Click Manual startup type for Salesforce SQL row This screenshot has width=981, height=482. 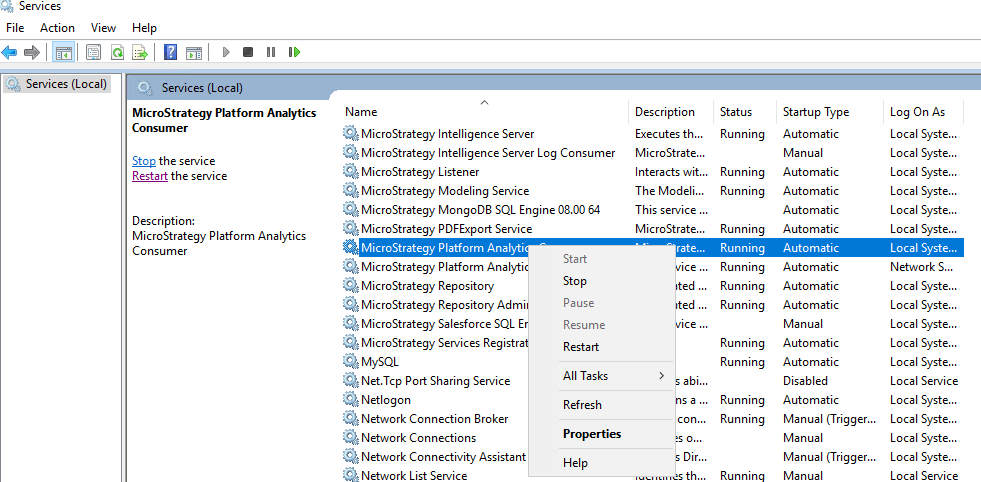(x=803, y=324)
